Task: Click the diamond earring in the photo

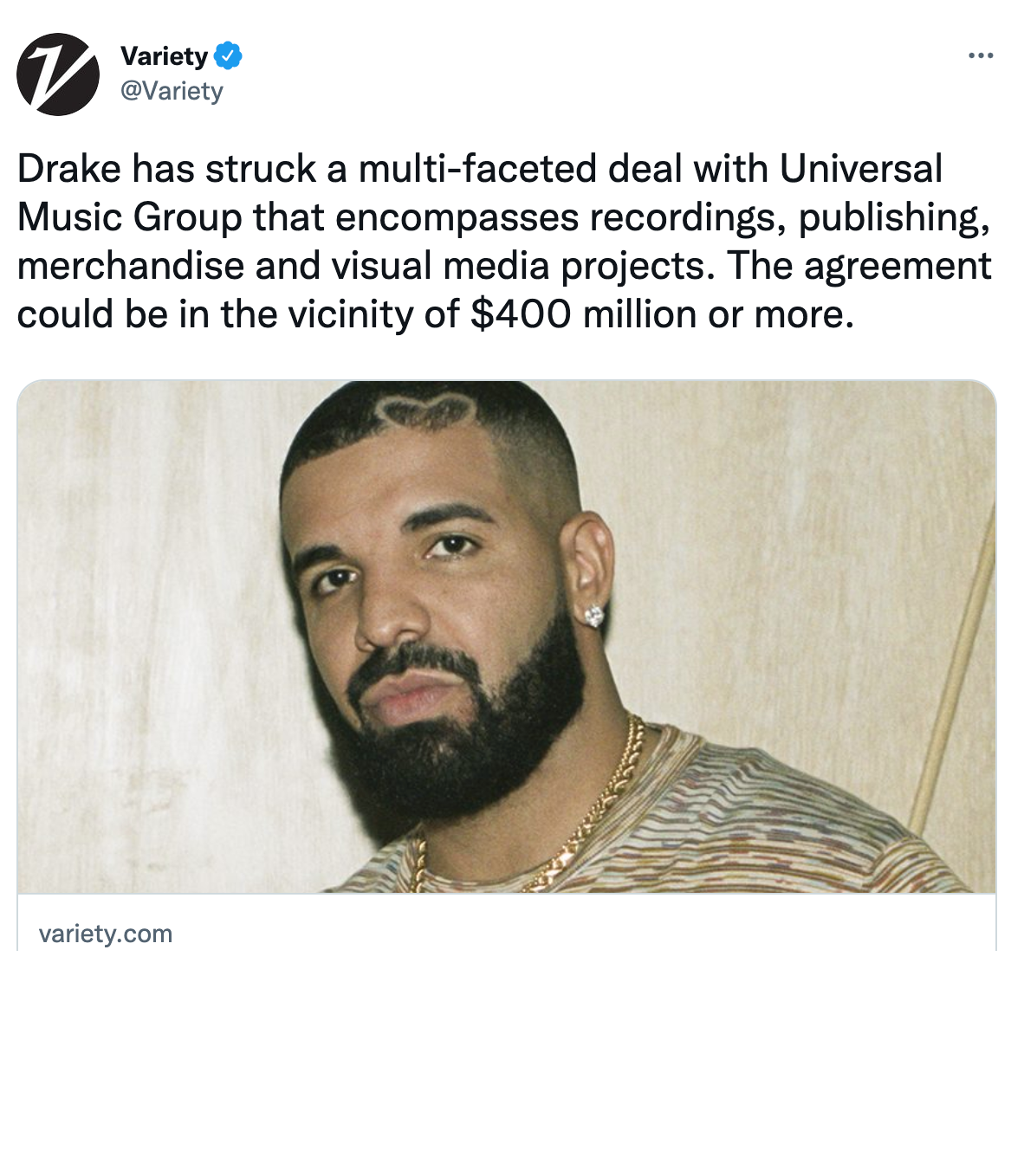Action: click(593, 616)
